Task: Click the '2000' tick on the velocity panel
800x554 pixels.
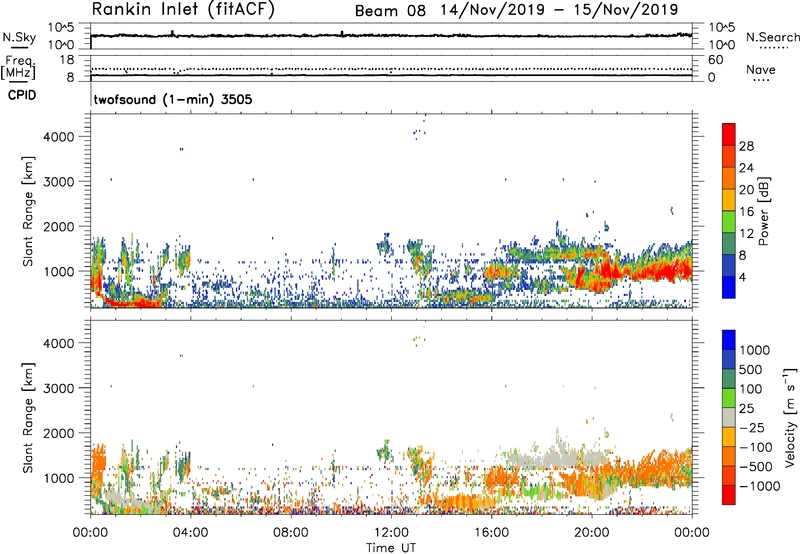Action: (x=58, y=433)
